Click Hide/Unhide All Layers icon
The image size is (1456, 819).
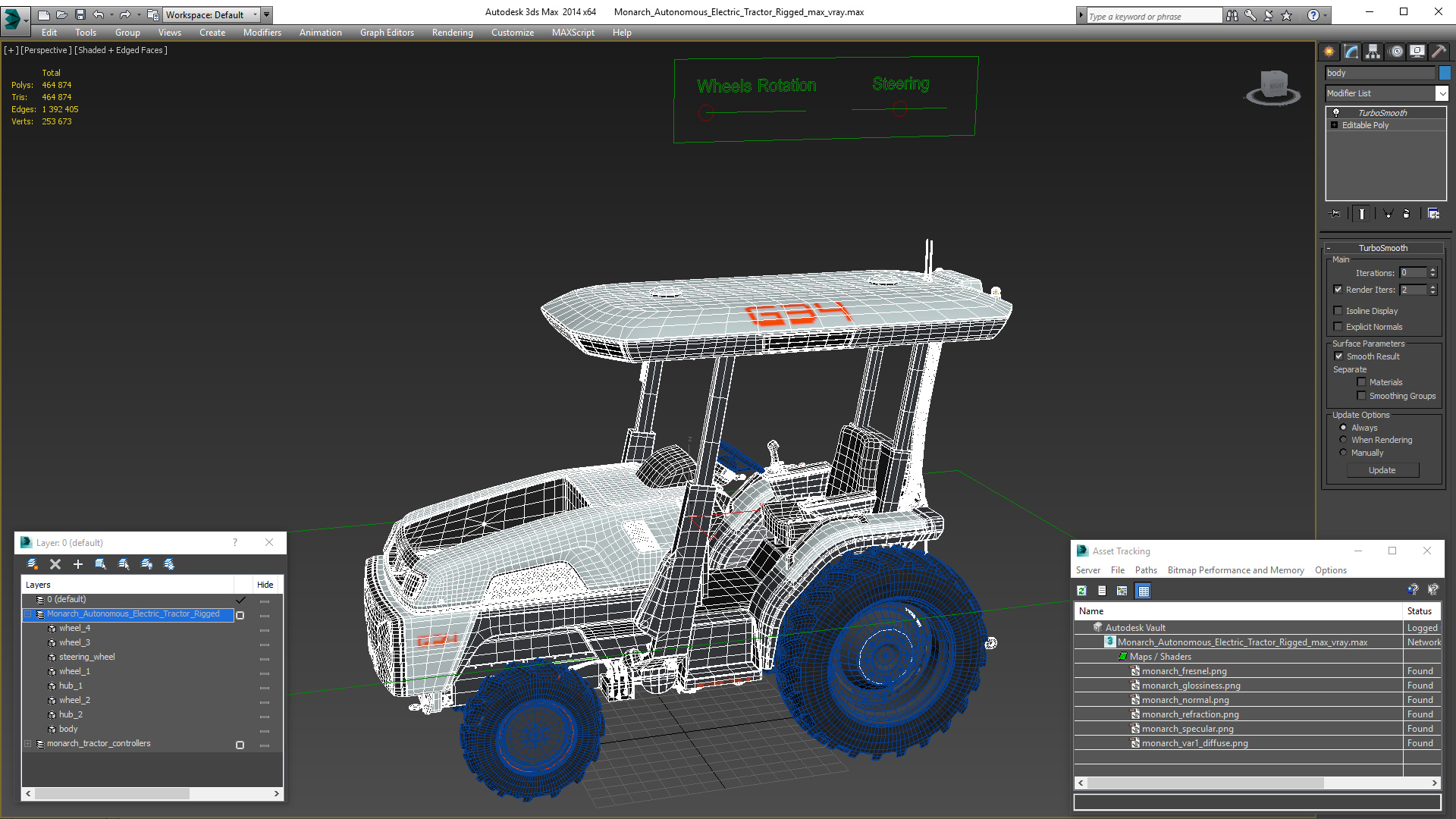point(146,564)
